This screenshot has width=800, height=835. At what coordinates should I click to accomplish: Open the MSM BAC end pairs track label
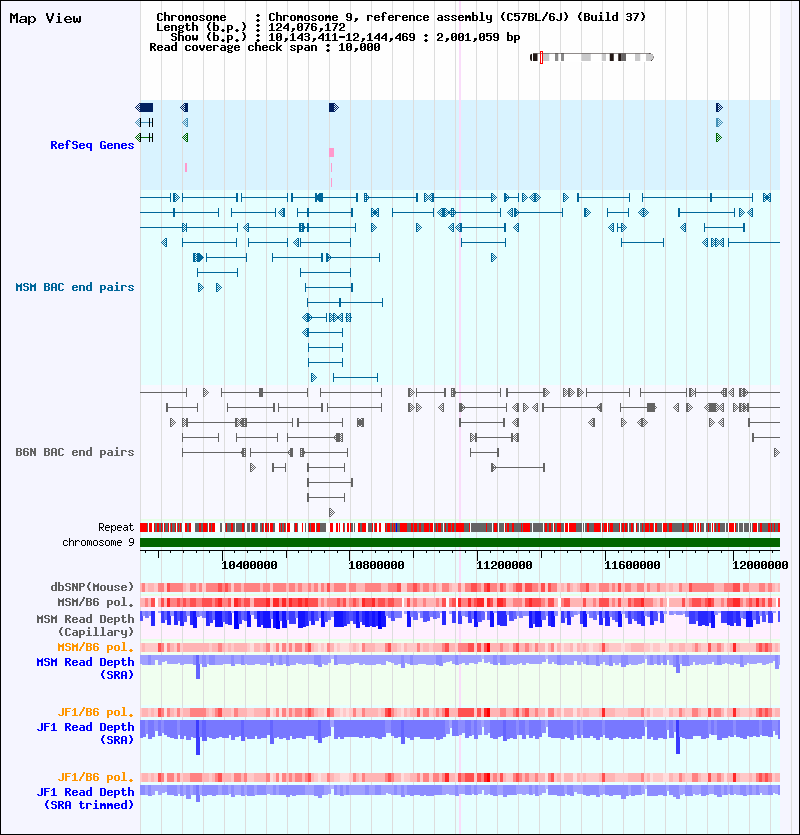[75, 287]
